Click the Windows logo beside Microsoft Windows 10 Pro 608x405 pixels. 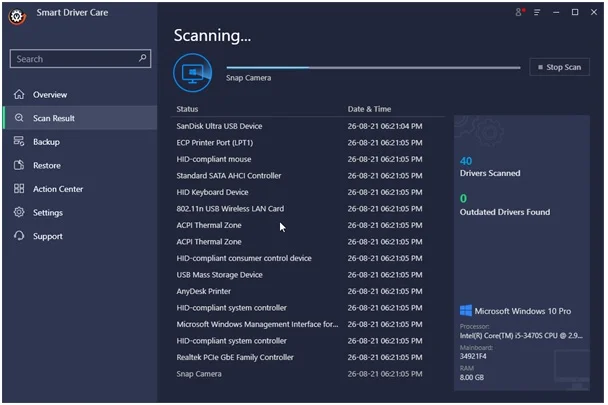[466, 311]
